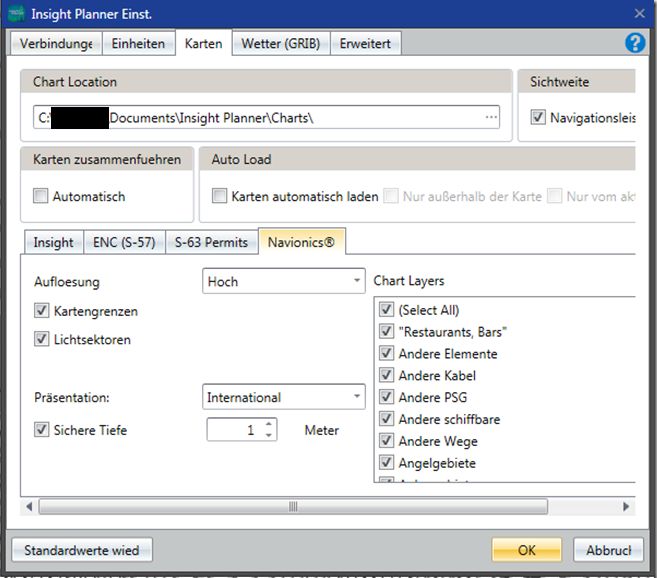
Task: Open the Präsentation dropdown set to International
Action: [284, 397]
